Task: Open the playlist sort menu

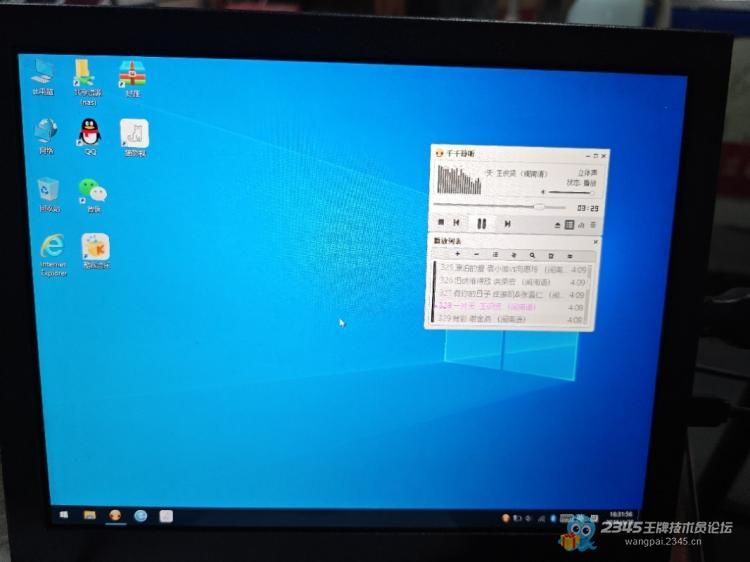Action: (x=514, y=255)
